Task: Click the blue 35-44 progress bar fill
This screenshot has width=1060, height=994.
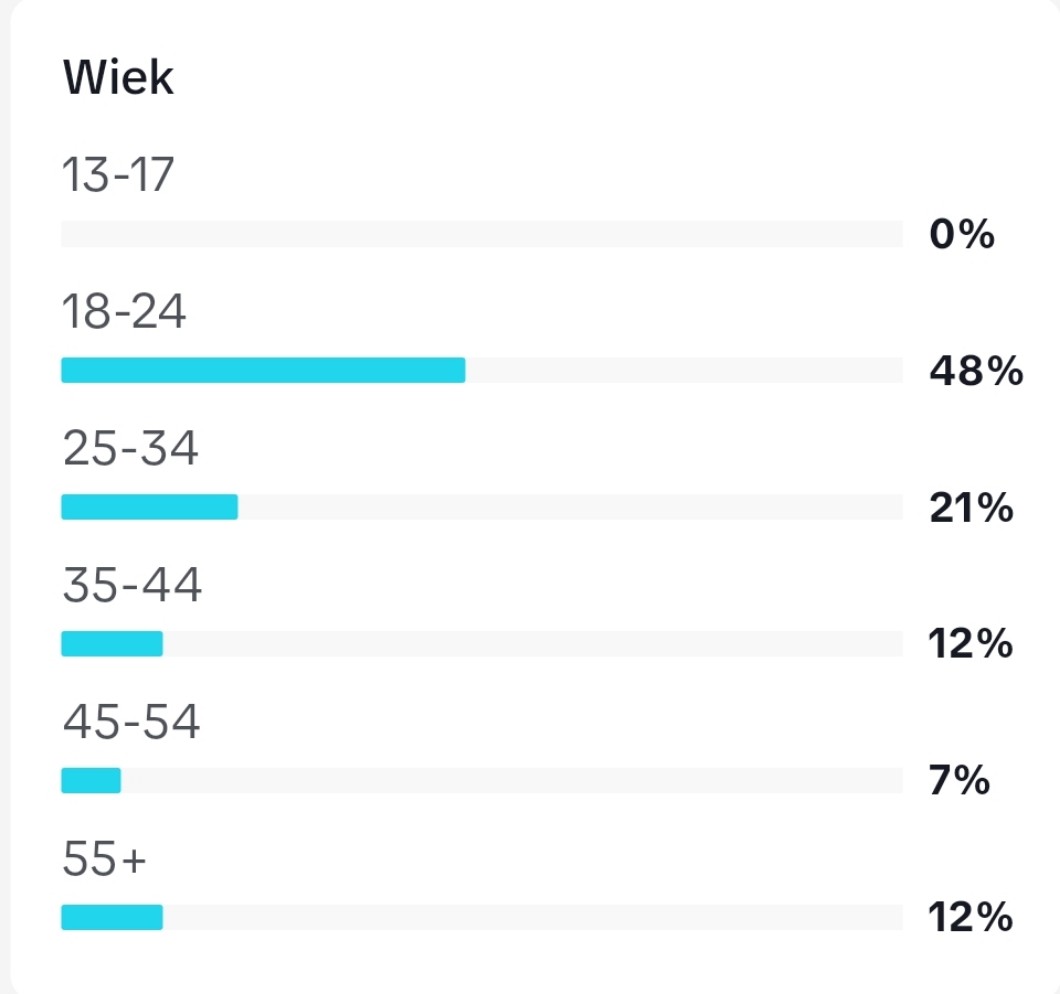Action: 112,644
